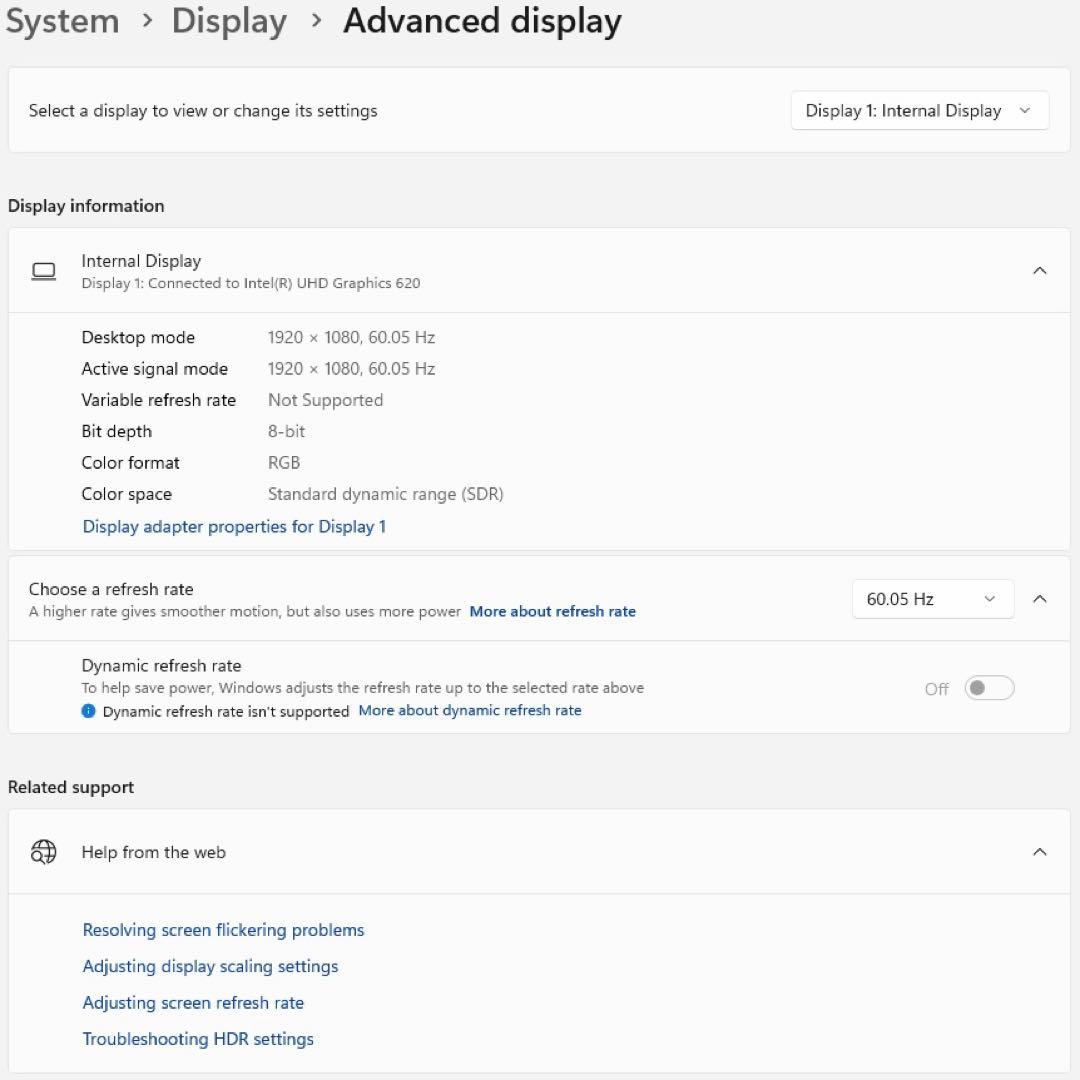Collapse the Help from the web section
Viewport: 1080px width, 1080px height.
click(x=1040, y=852)
